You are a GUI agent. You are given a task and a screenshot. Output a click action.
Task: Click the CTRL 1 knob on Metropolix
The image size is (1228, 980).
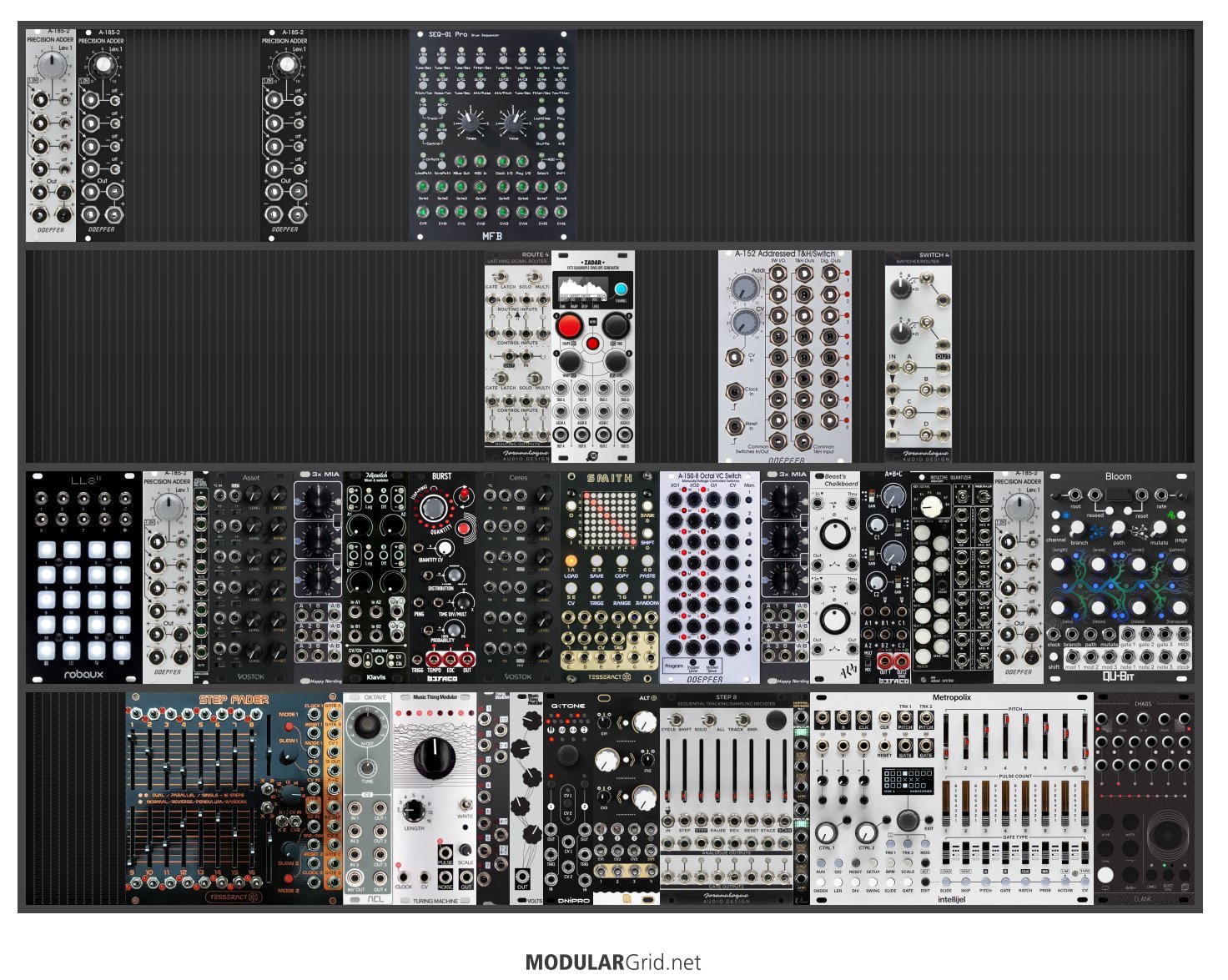pos(826,832)
